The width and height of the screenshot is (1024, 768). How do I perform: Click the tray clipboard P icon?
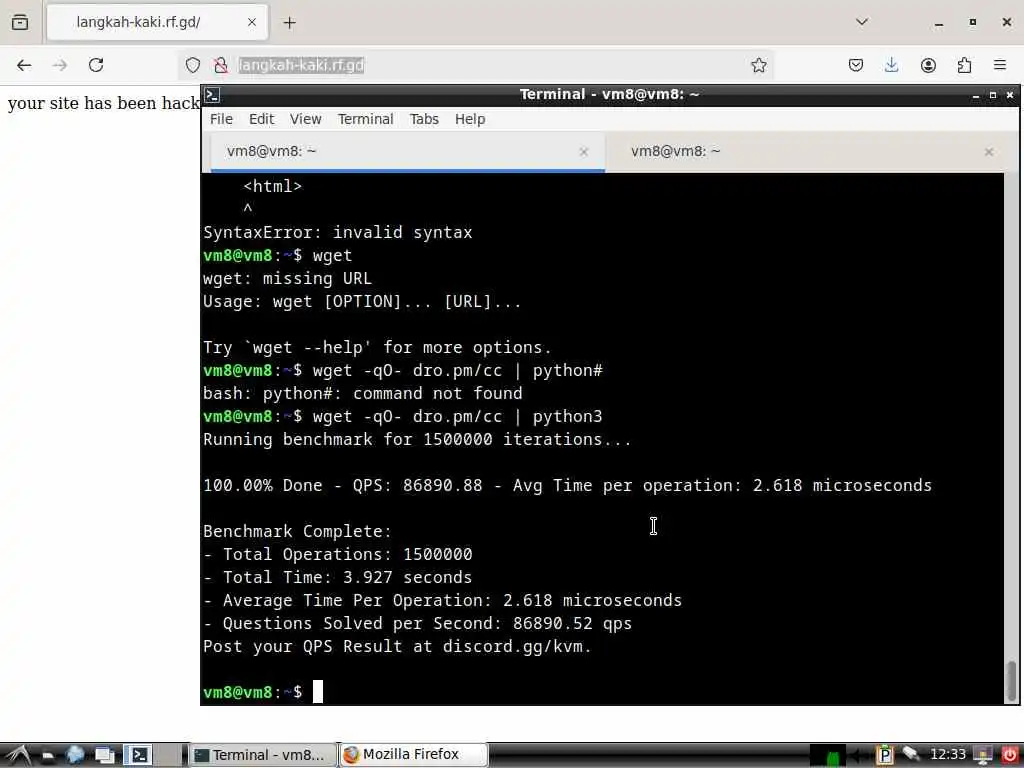[884, 755]
